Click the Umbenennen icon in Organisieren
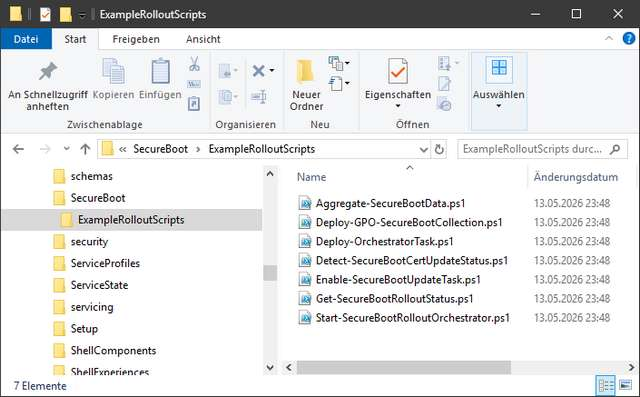The height and width of the screenshot is (397, 640). tap(259, 97)
